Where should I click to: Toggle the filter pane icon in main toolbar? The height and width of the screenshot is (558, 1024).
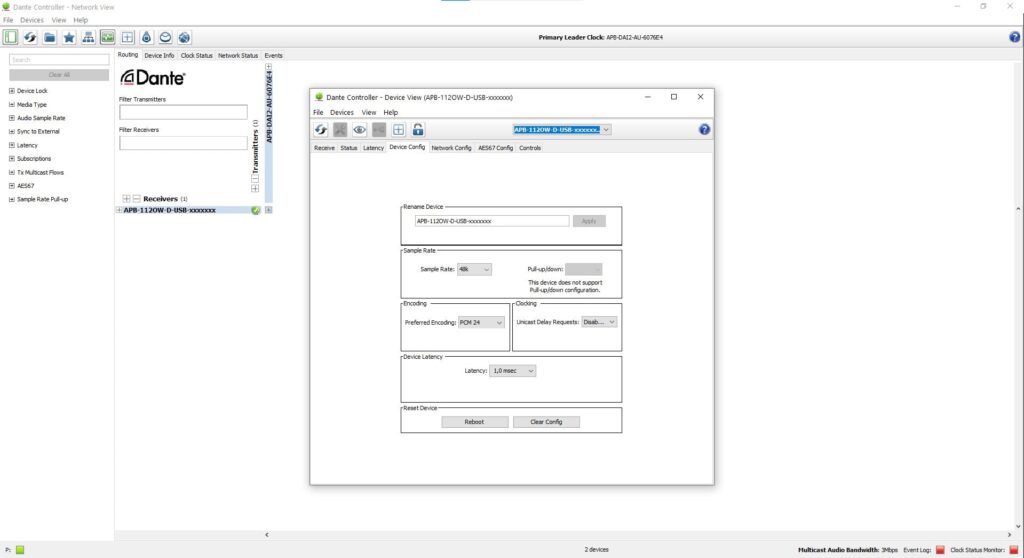click(10, 37)
